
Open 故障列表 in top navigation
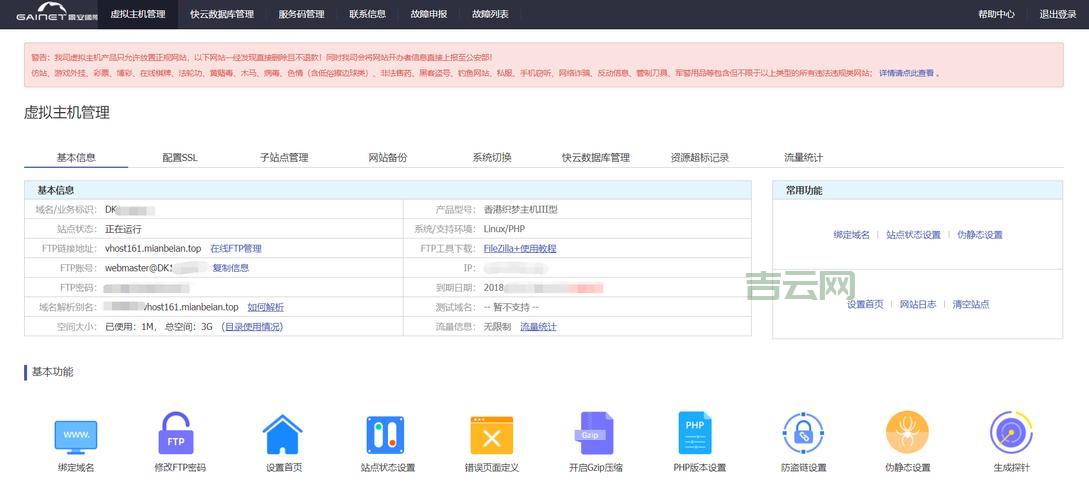pos(490,14)
